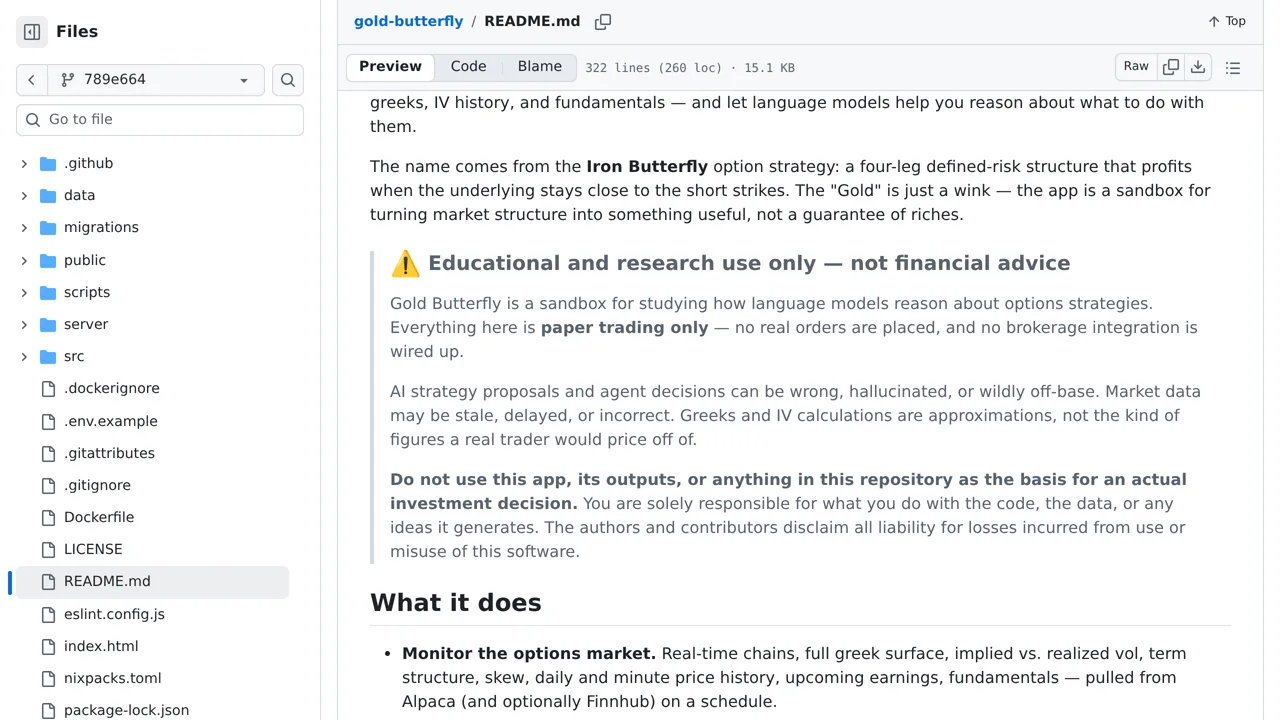Screen dimensions: 1280x720
Task: Collapse the file tree side panel icon
Action: [x=32, y=32]
